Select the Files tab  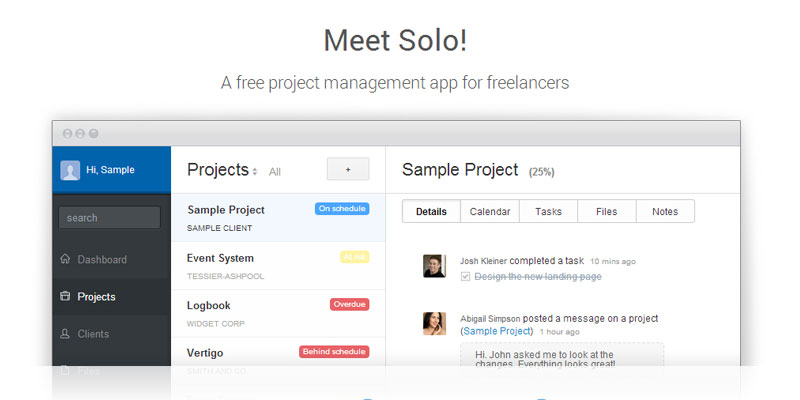tap(606, 212)
